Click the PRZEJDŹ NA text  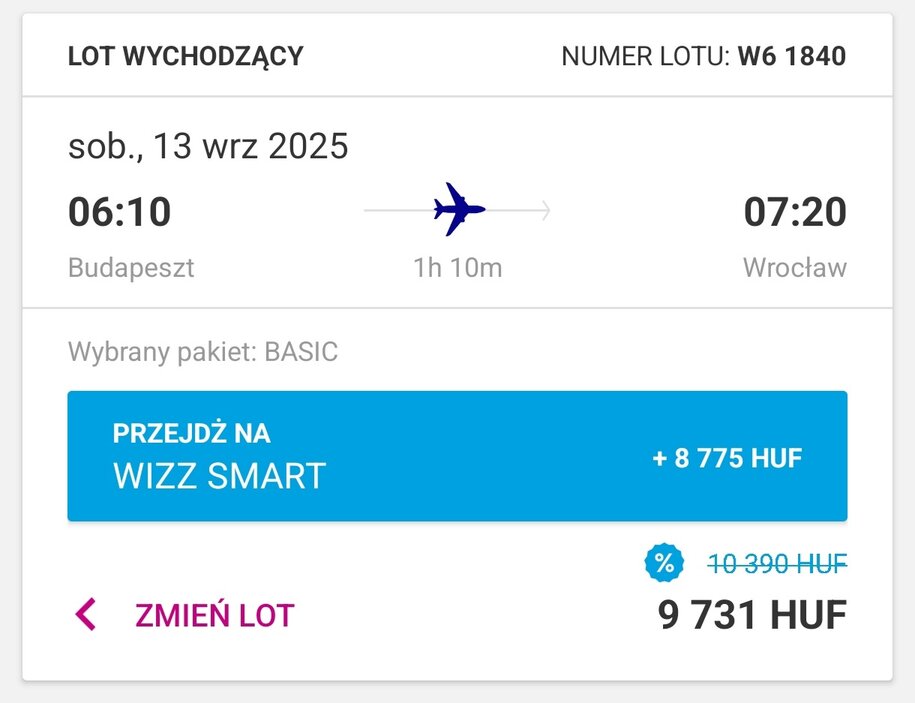191,433
